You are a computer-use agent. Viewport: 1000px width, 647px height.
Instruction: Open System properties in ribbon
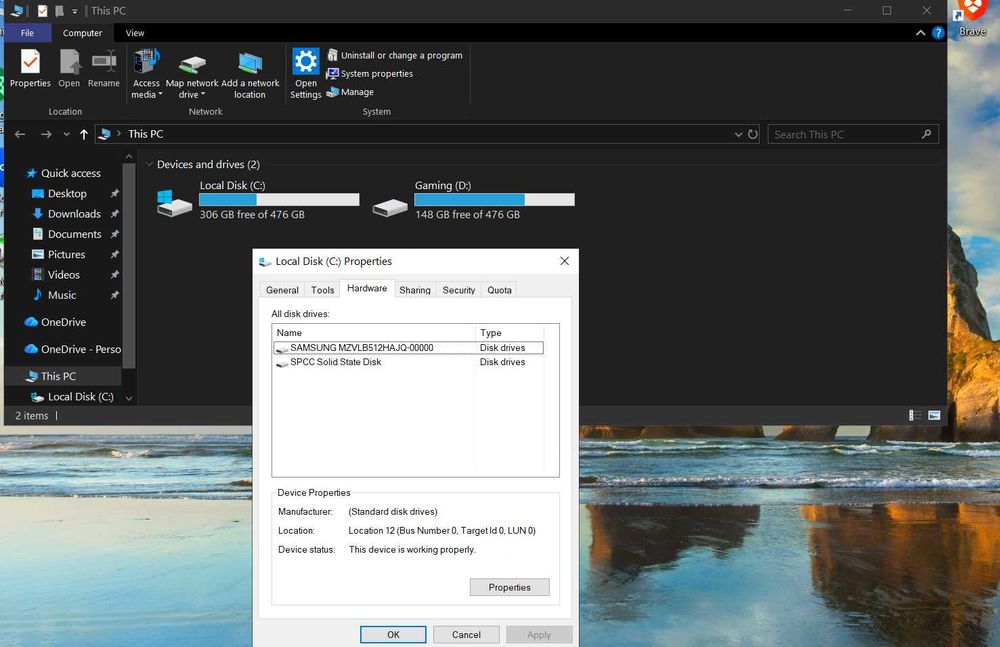click(x=375, y=74)
